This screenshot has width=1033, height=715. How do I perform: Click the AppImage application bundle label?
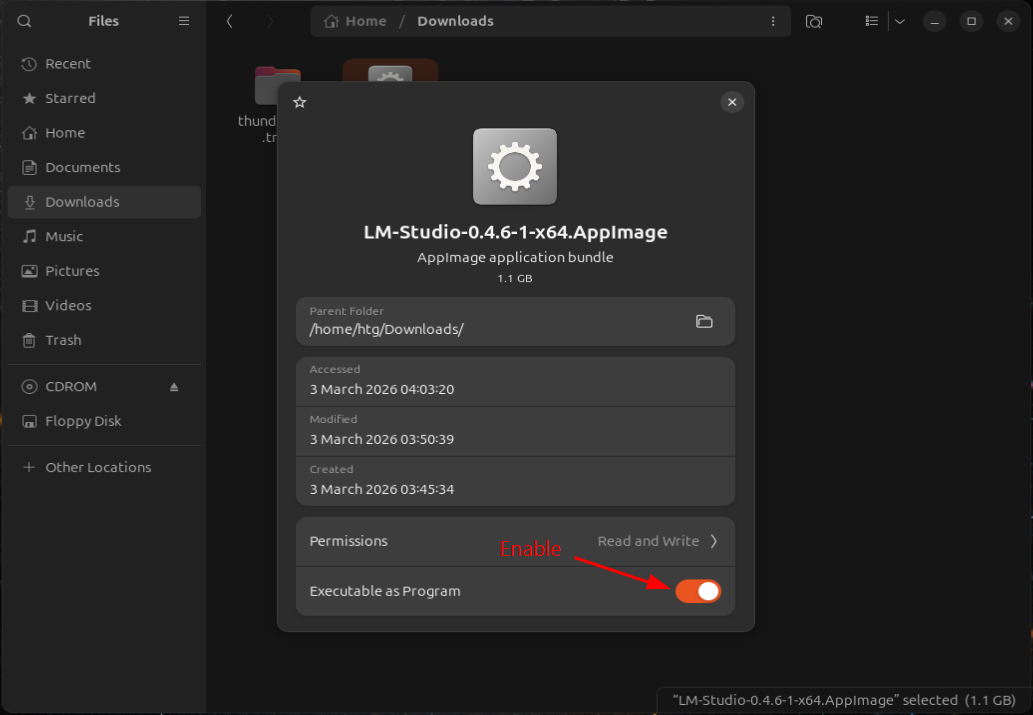coord(515,257)
